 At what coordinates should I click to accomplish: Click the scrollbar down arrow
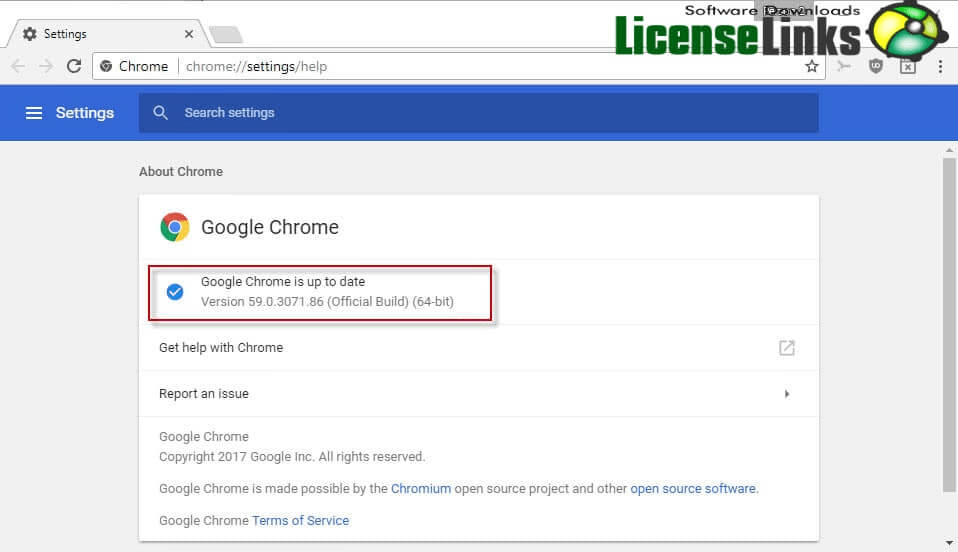(x=949, y=543)
